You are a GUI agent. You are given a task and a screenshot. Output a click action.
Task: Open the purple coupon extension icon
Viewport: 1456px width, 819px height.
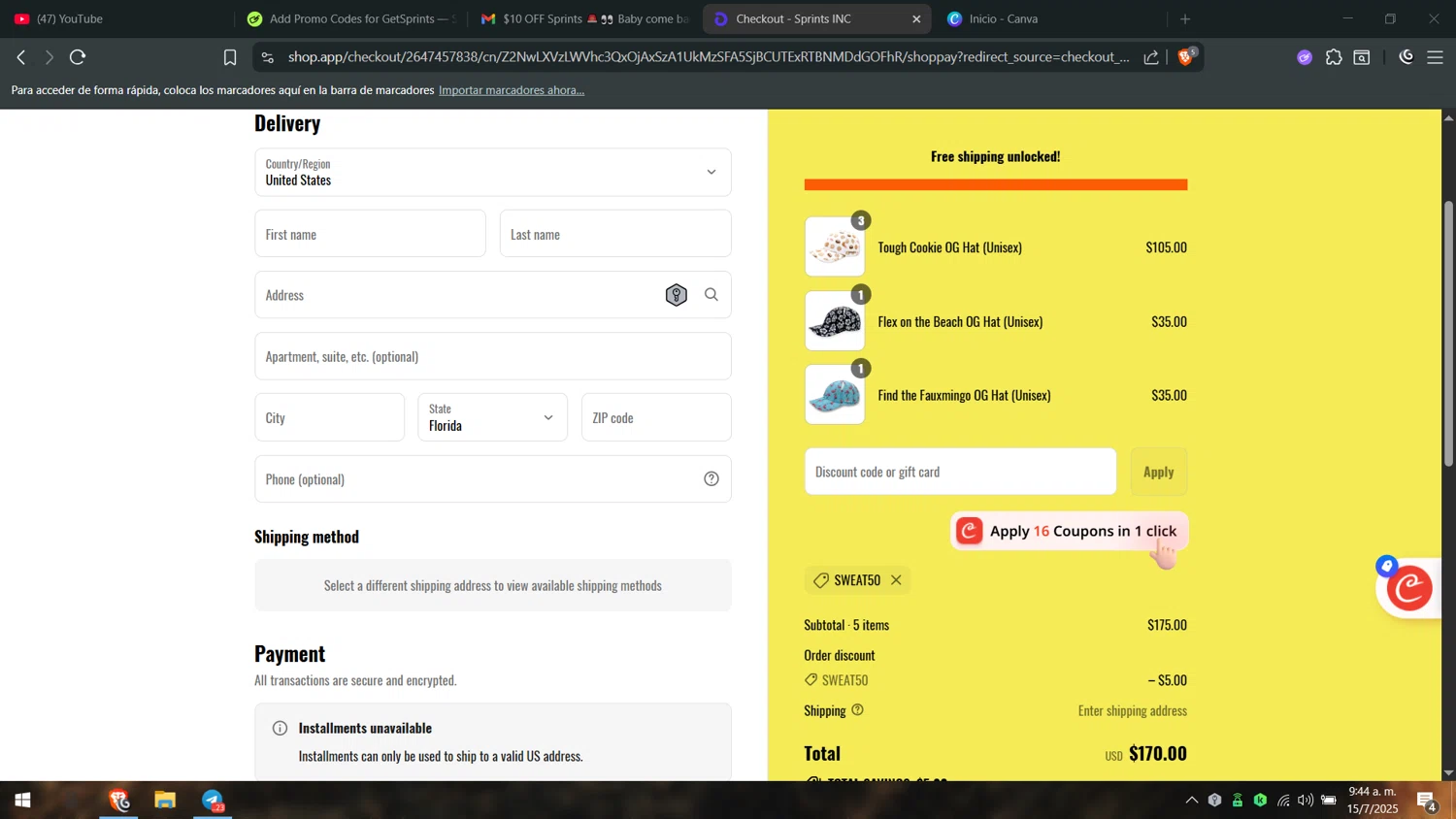coord(1305,57)
